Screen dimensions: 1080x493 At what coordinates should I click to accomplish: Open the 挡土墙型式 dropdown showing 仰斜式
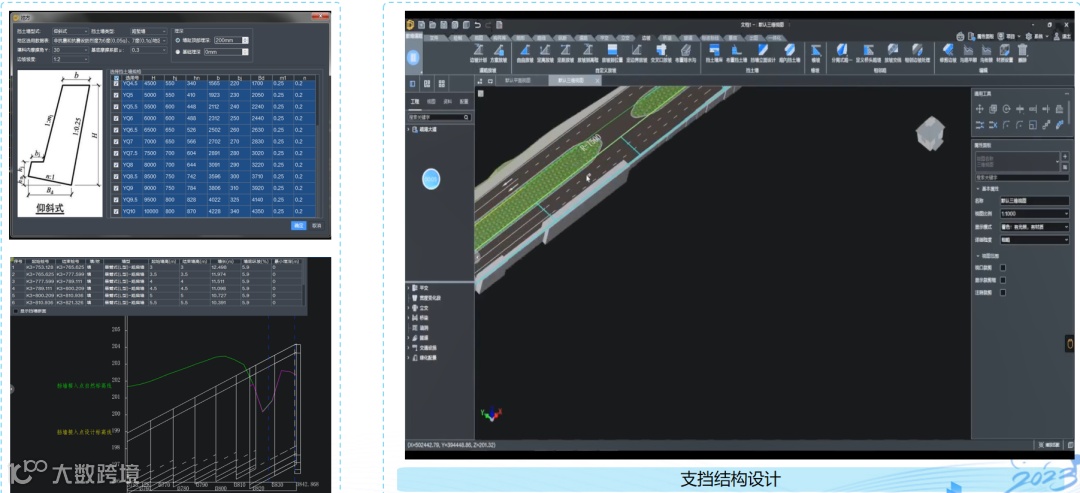[x=70, y=31]
